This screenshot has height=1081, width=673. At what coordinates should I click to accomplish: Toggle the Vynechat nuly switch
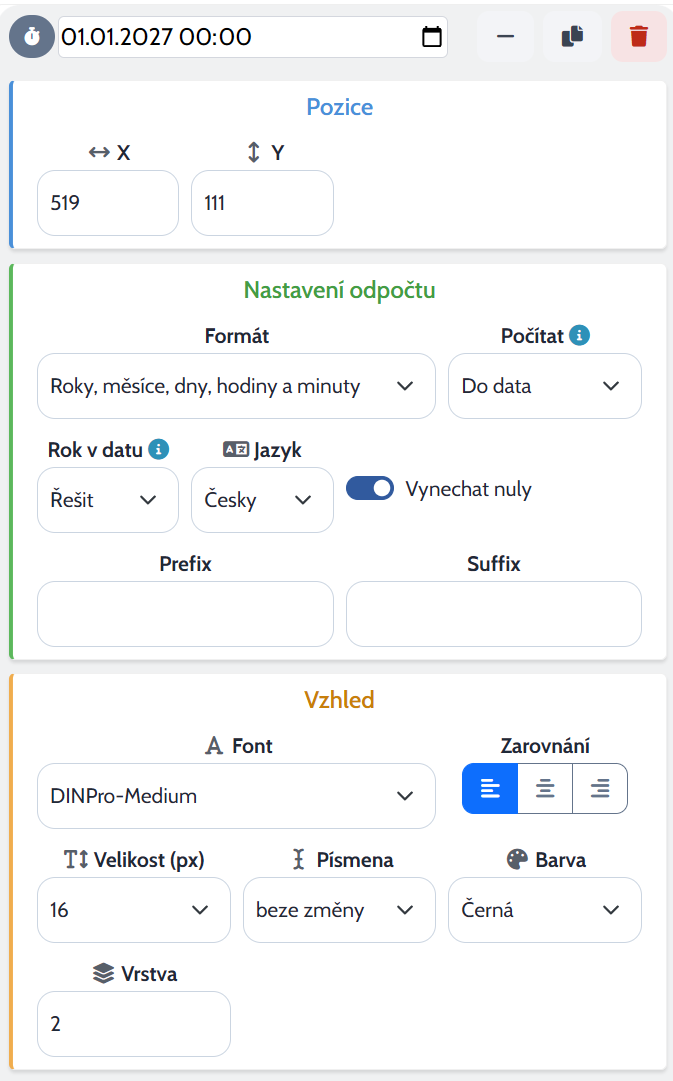coord(370,488)
